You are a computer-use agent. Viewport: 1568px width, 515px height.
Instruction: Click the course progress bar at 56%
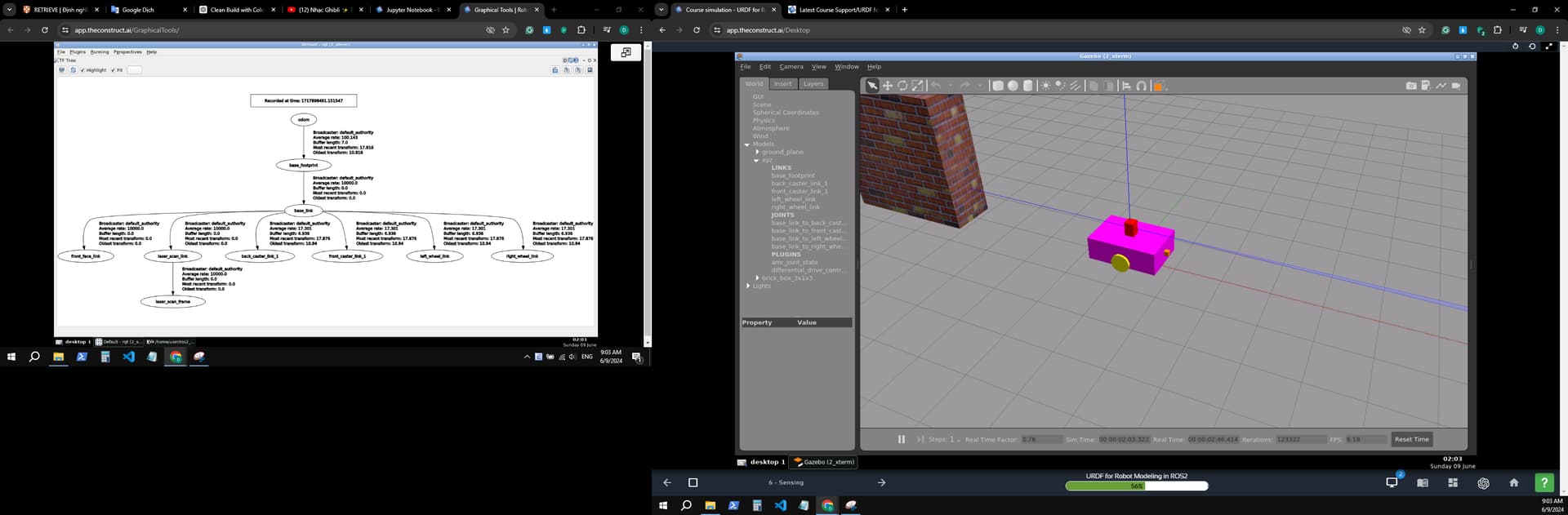1137,486
